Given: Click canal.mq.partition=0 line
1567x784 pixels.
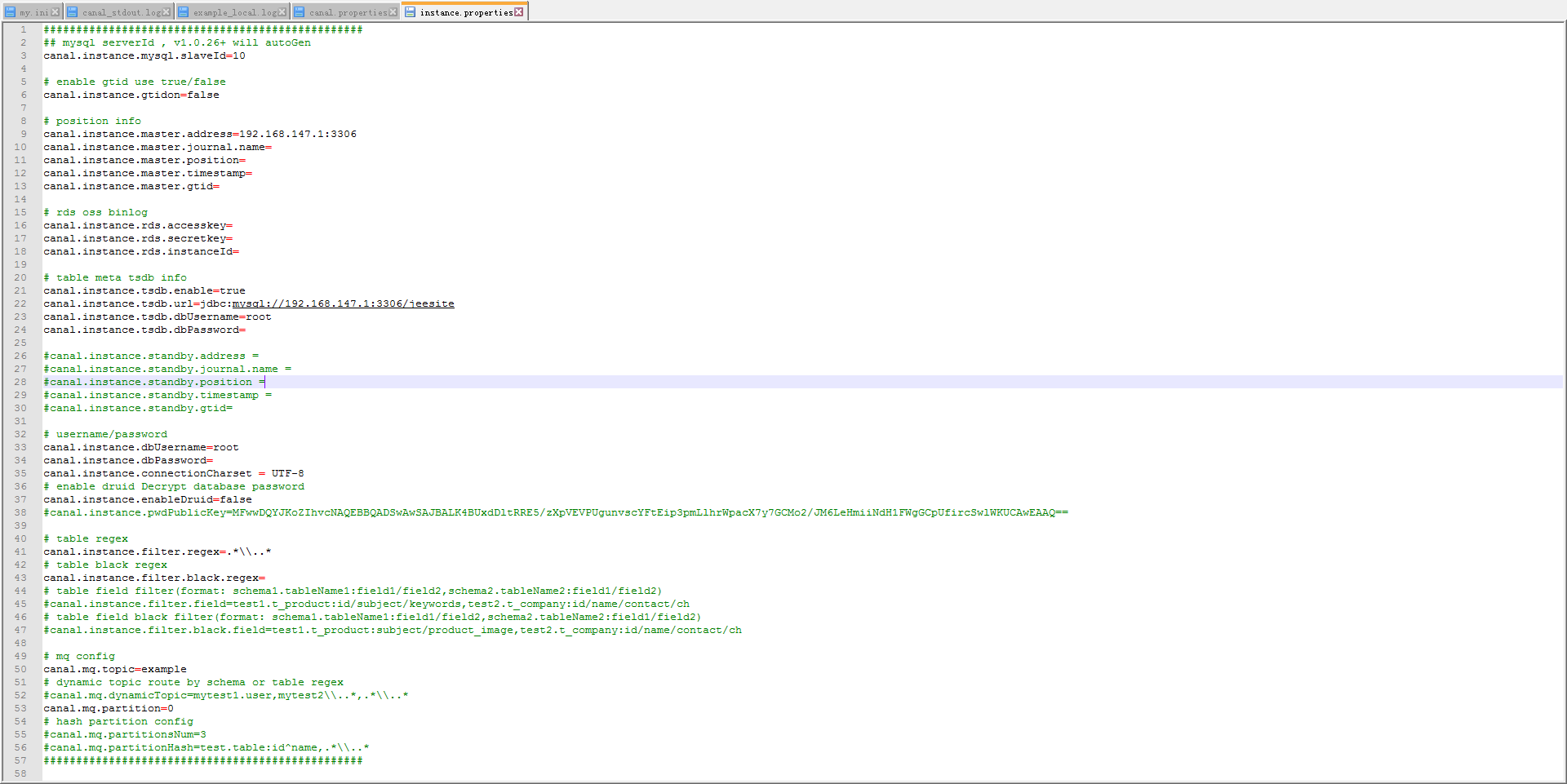Looking at the screenshot, I should [x=109, y=708].
